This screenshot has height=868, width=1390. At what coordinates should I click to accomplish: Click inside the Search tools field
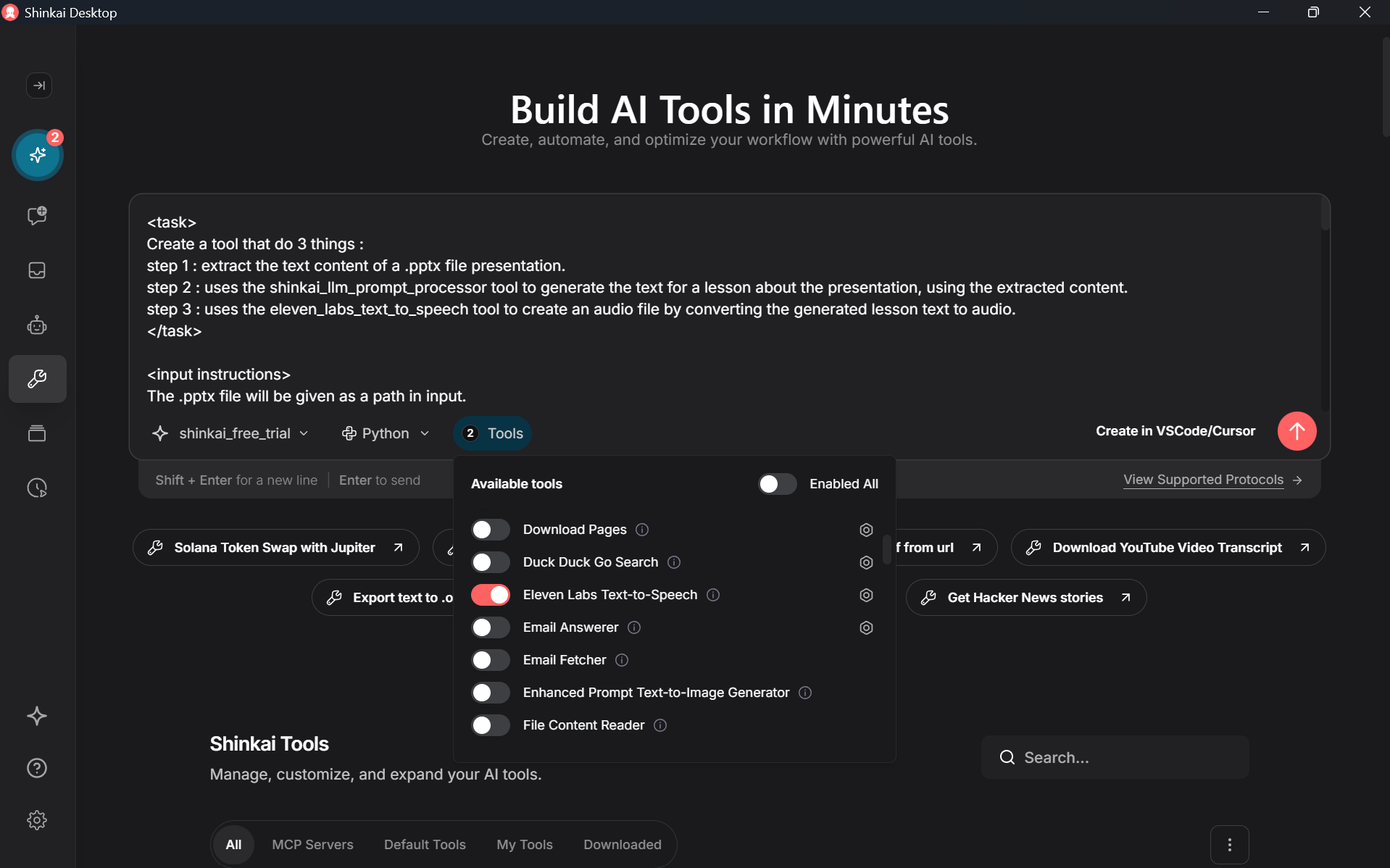[x=1114, y=756]
